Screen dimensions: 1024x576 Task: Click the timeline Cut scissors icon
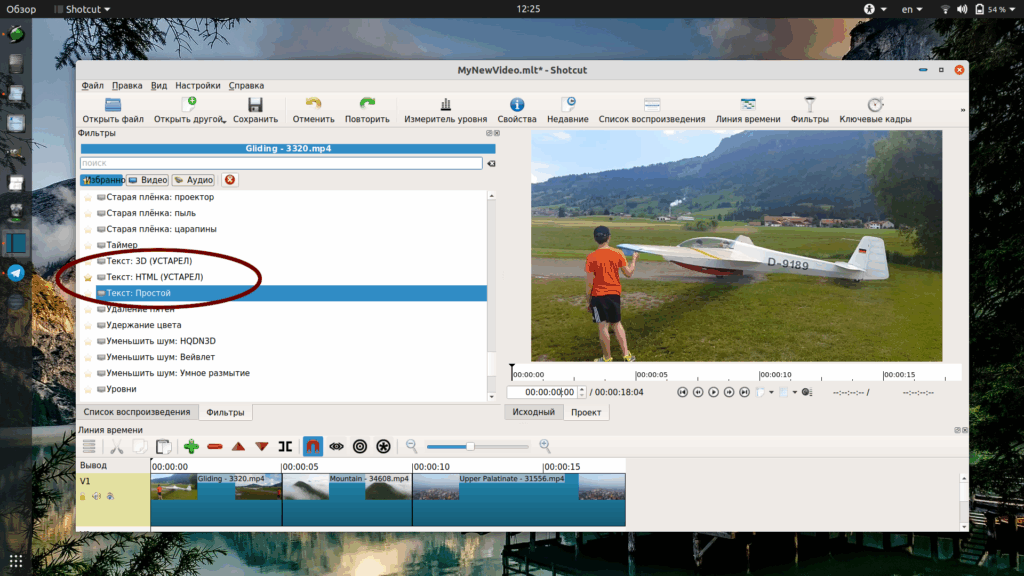pos(116,447)
